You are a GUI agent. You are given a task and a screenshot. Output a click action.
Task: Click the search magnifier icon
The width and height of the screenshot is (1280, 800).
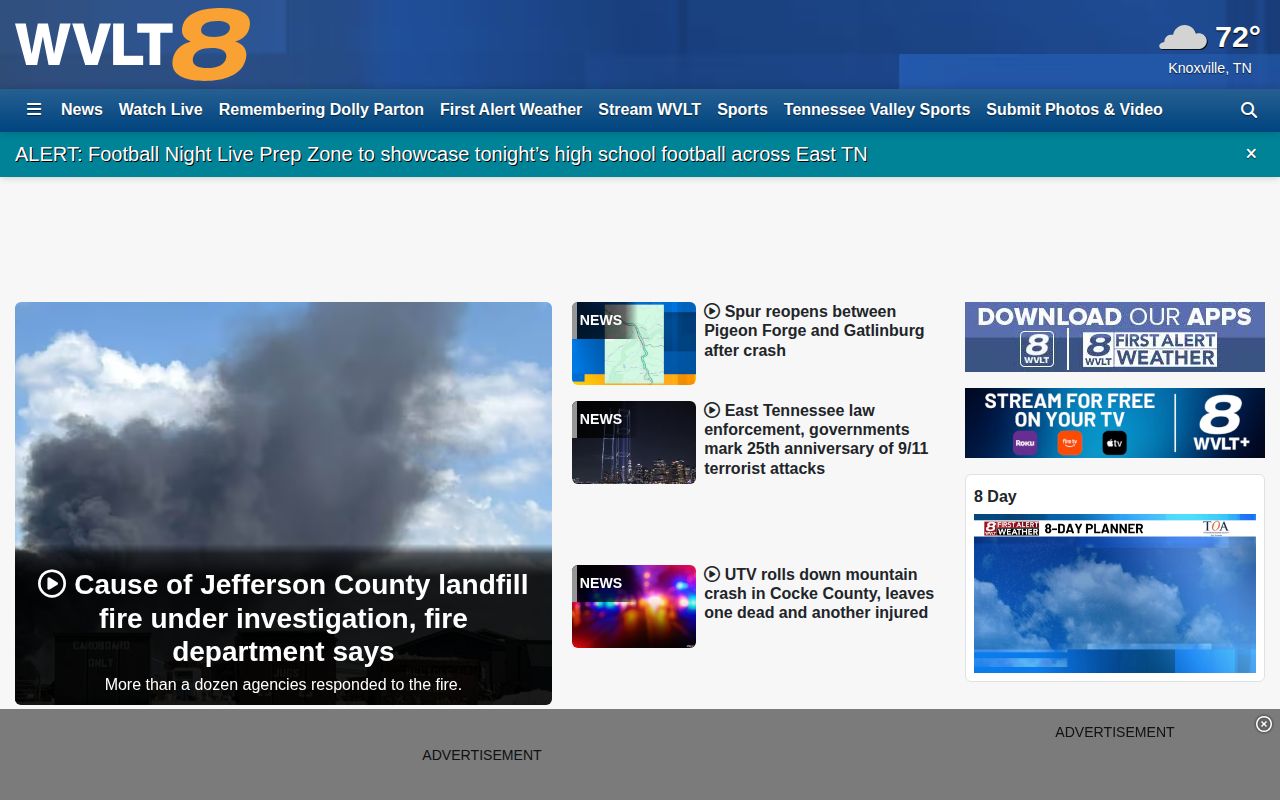[x=1249, y=110]
